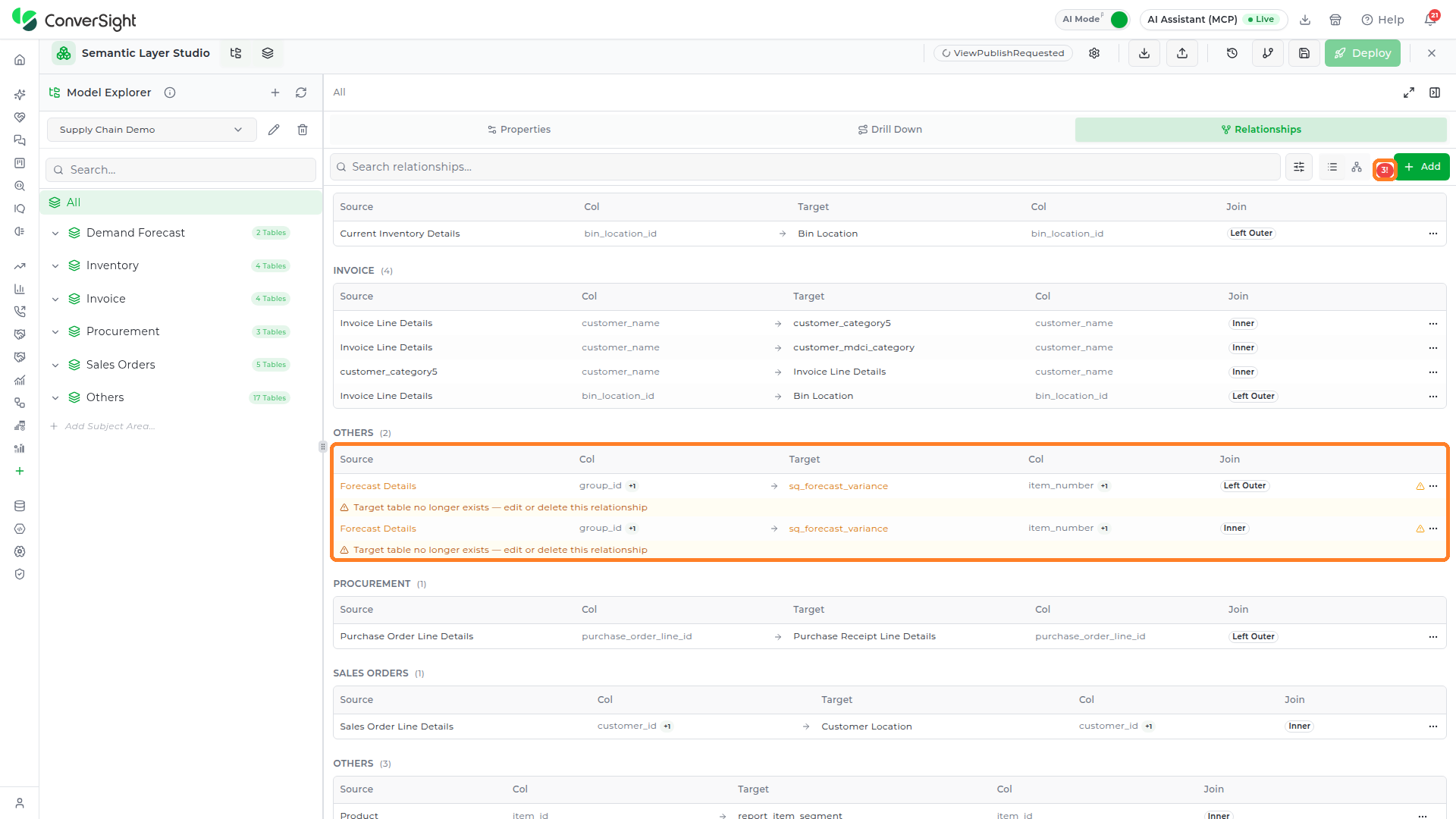The height and width of the screenshot is (819, 1456).
Task: Focus the Search relationships field
Action: click(x=805, y=167)
